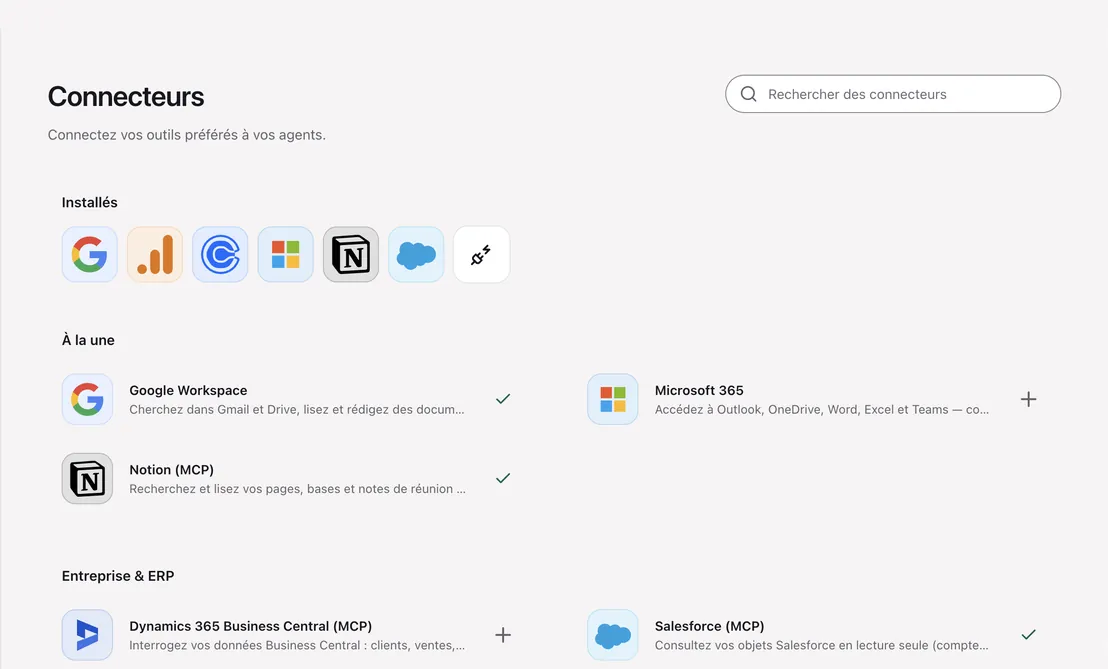The height and width of the screenshot is (669, 1108).
Task: Open installed orange analytics bar-chart connector icon
Action: pos(155,254)
